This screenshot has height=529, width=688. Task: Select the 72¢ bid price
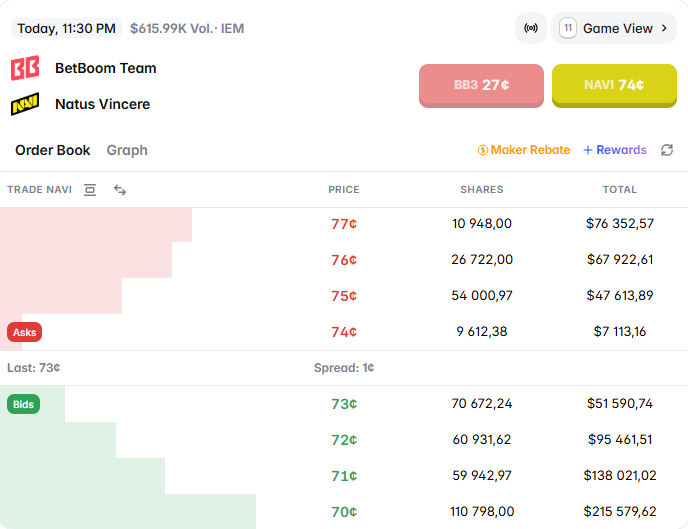(344, 440)
